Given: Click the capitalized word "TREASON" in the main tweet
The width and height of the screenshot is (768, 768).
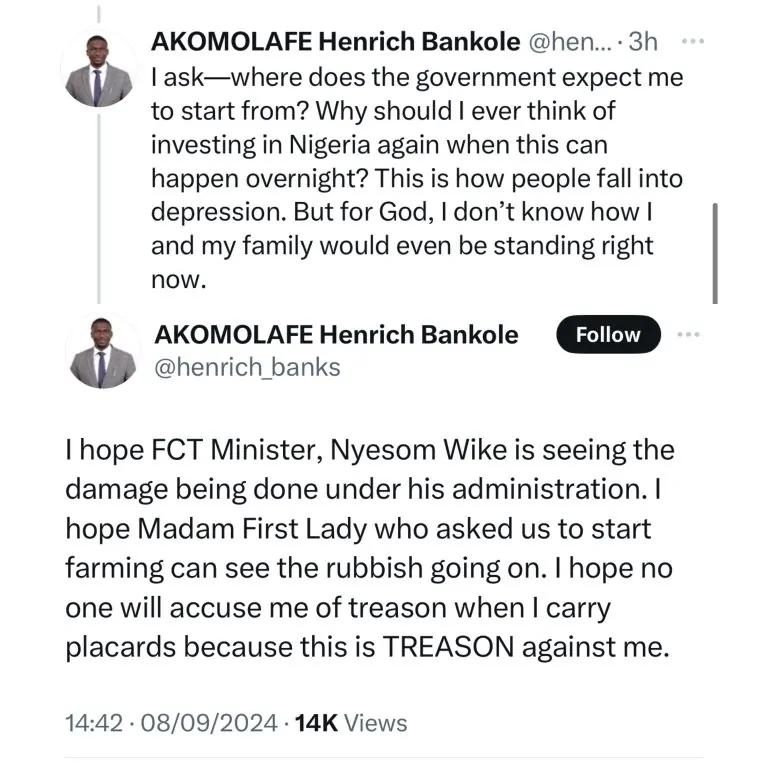Looking at the screenshot, I should (x=439, y=647).
